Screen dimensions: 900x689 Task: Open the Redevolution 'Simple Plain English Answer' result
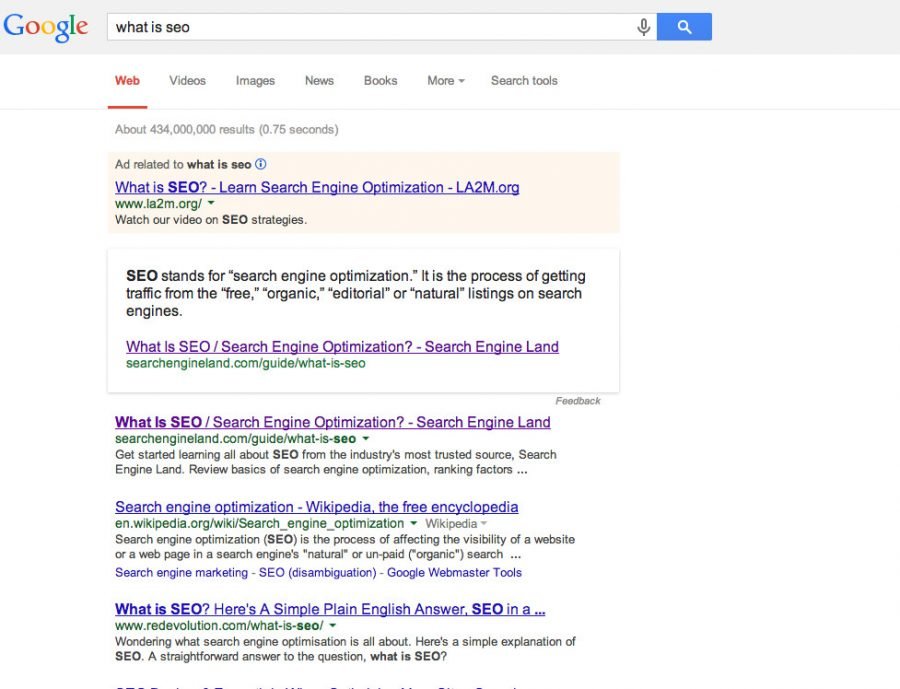click(330, 609)
